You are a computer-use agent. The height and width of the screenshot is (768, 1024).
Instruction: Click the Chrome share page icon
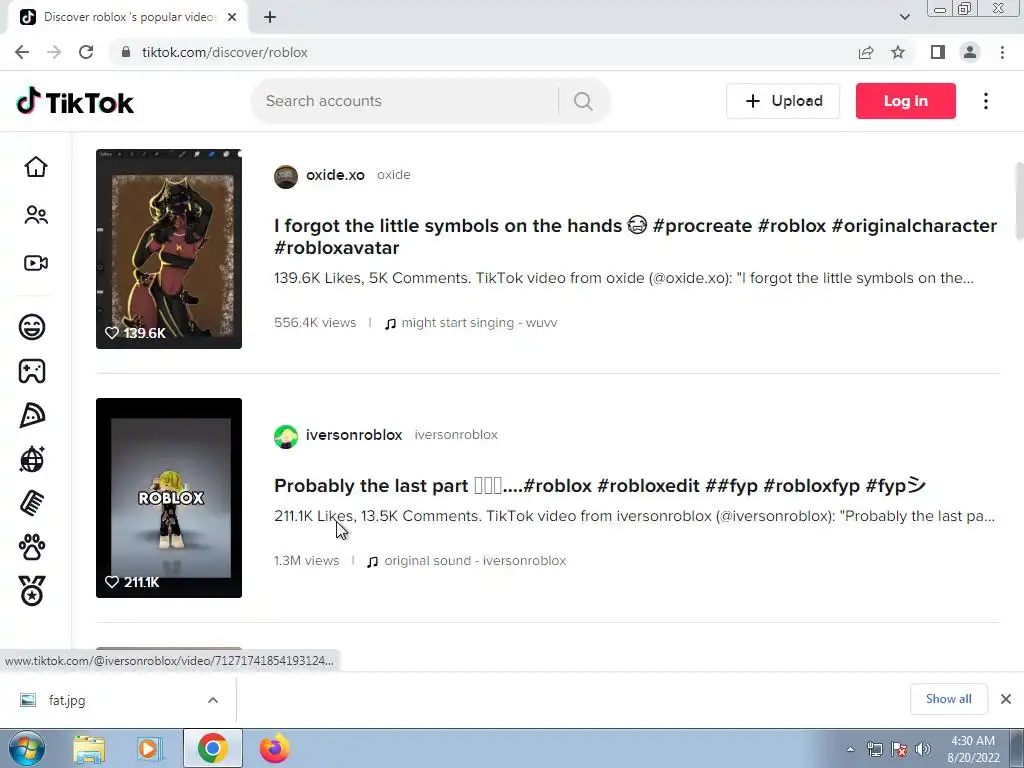(x=866, y=52)
